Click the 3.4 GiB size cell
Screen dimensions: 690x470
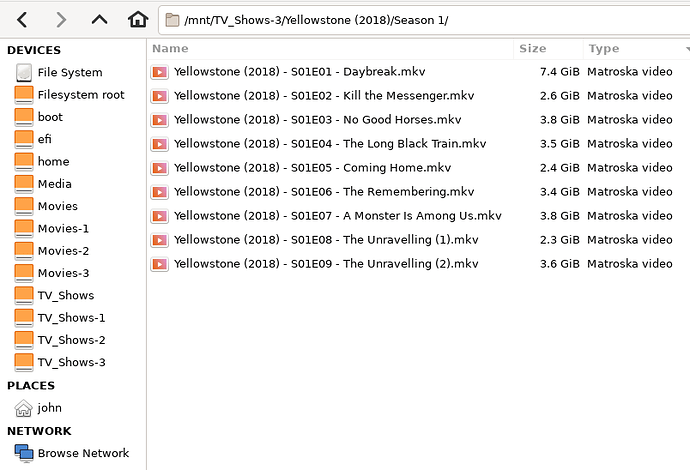click(560, 192)
